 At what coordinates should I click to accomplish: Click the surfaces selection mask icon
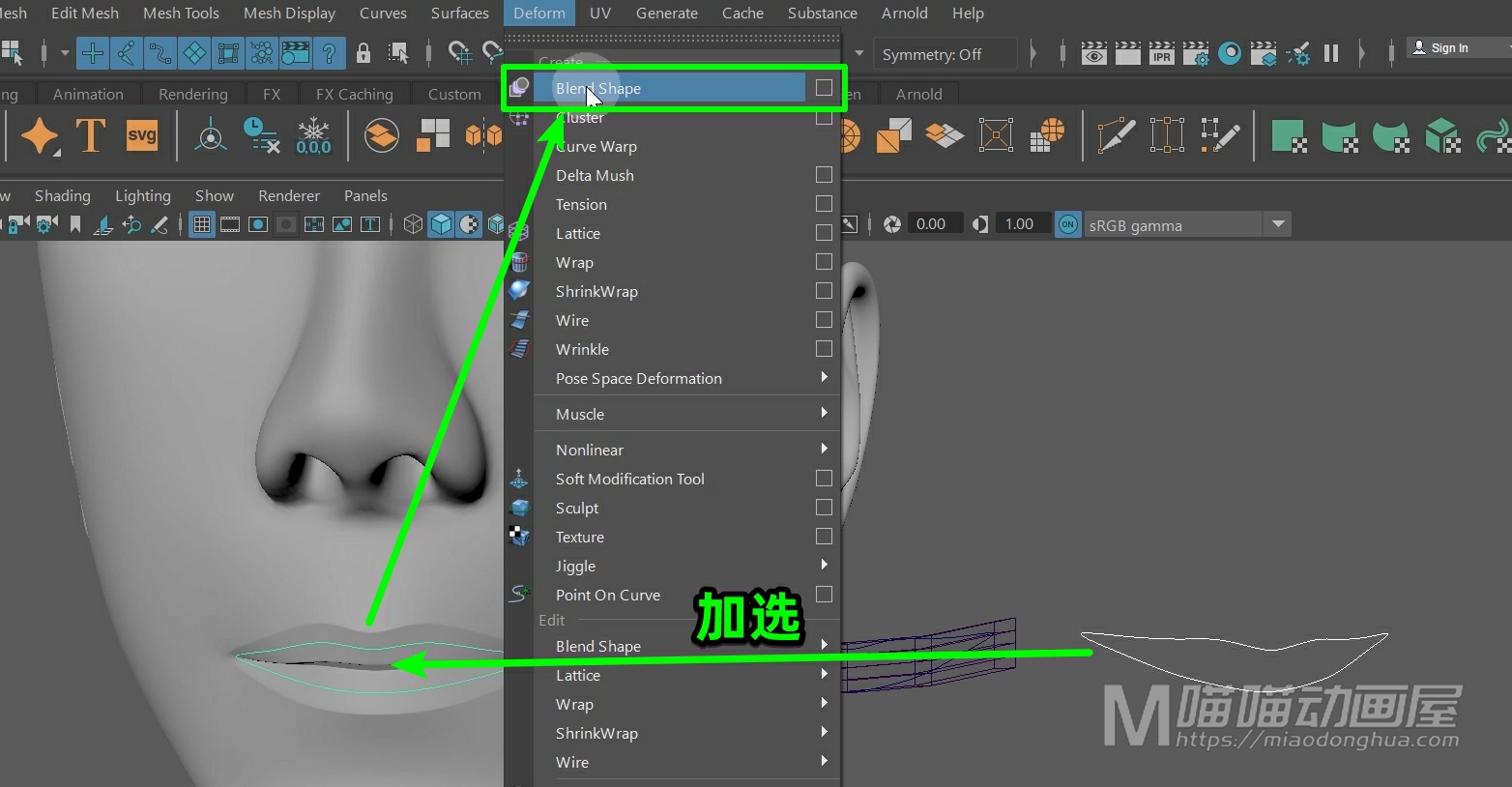pos(194,53)
